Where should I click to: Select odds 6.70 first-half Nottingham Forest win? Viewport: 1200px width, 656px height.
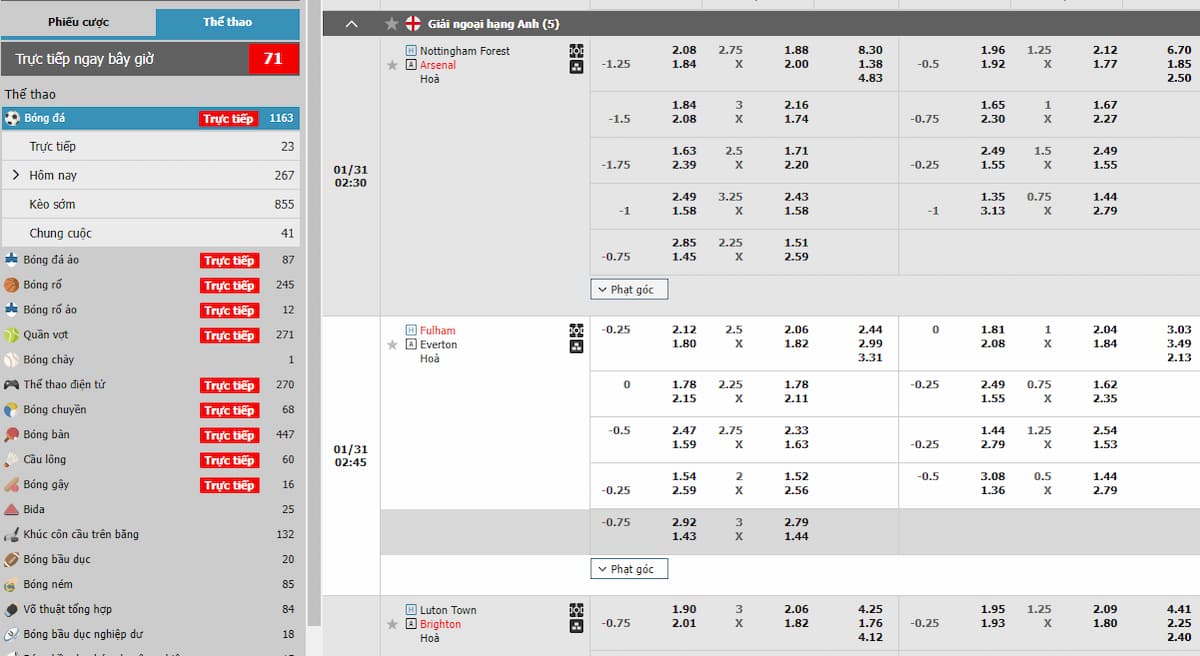click(x=1179, y=50)
